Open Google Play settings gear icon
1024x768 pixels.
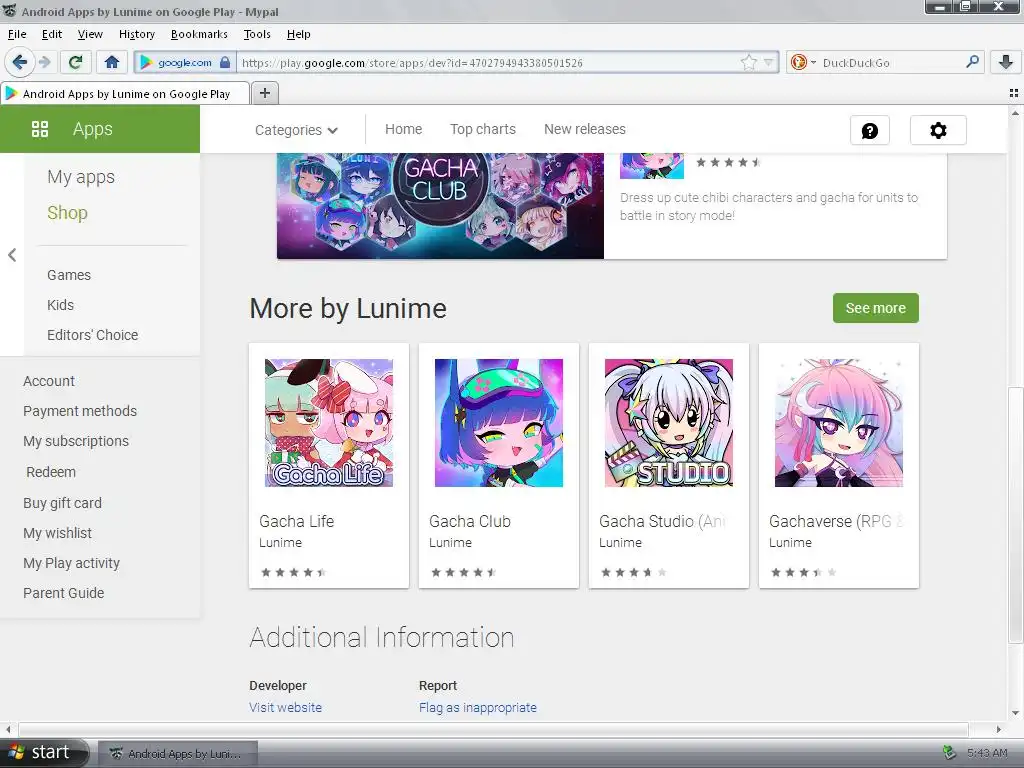938,131
